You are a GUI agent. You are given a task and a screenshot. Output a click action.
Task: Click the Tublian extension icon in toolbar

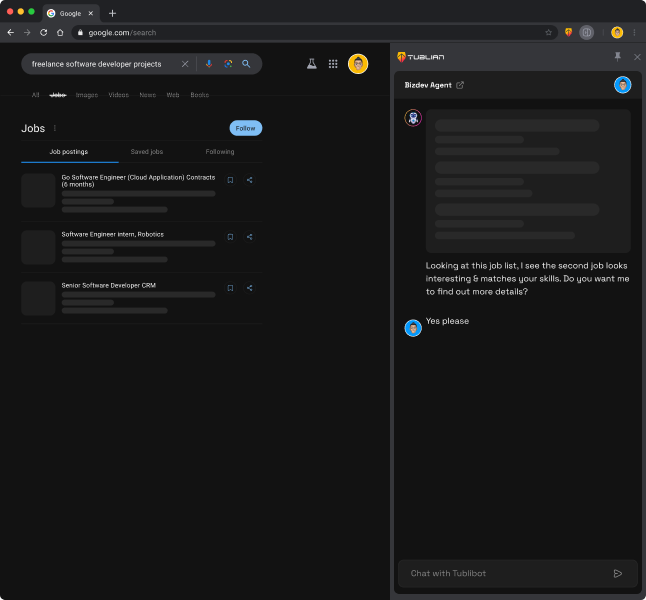(569, 32)
